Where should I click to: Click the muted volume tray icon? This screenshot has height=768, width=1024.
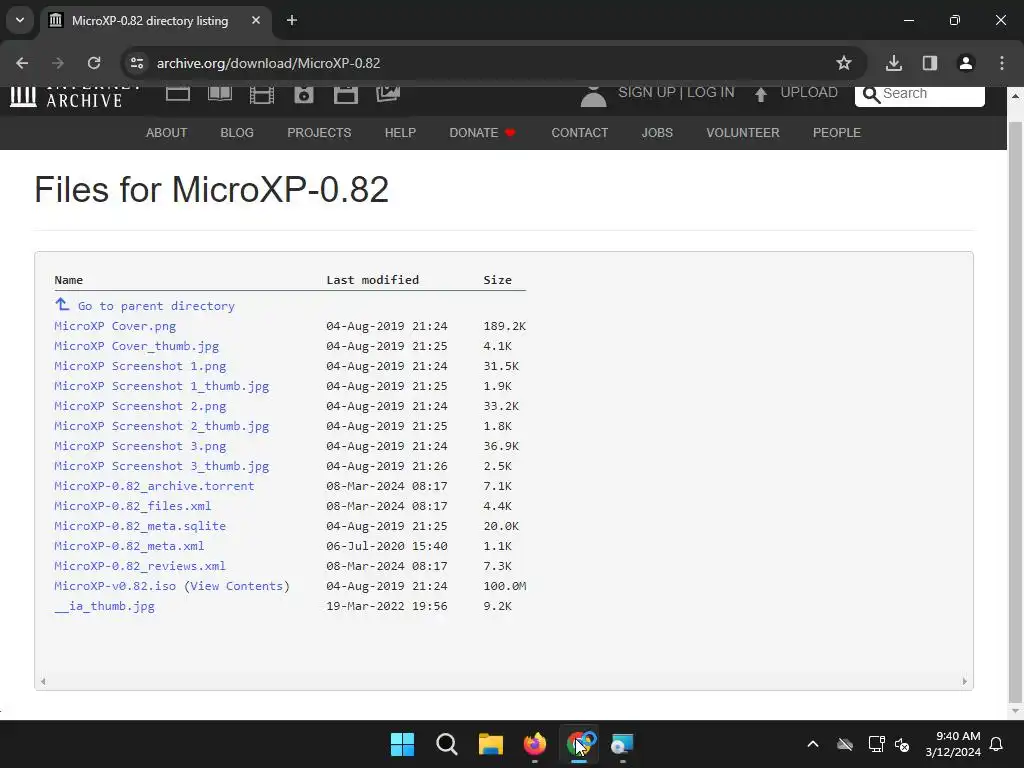(902, 744)
